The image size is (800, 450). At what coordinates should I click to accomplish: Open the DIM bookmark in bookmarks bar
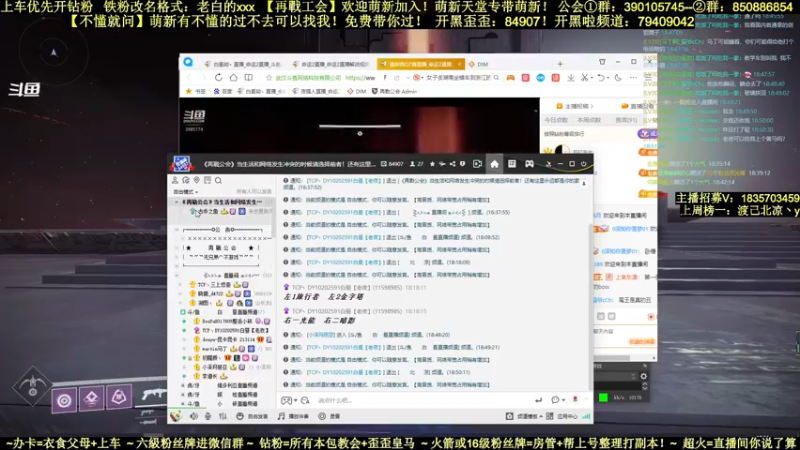pos(357,91)
